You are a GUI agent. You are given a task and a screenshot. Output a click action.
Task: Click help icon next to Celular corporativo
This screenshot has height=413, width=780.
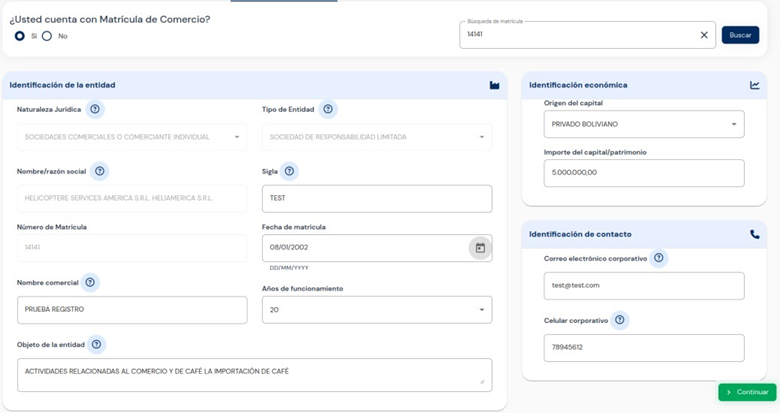(620, 320)
